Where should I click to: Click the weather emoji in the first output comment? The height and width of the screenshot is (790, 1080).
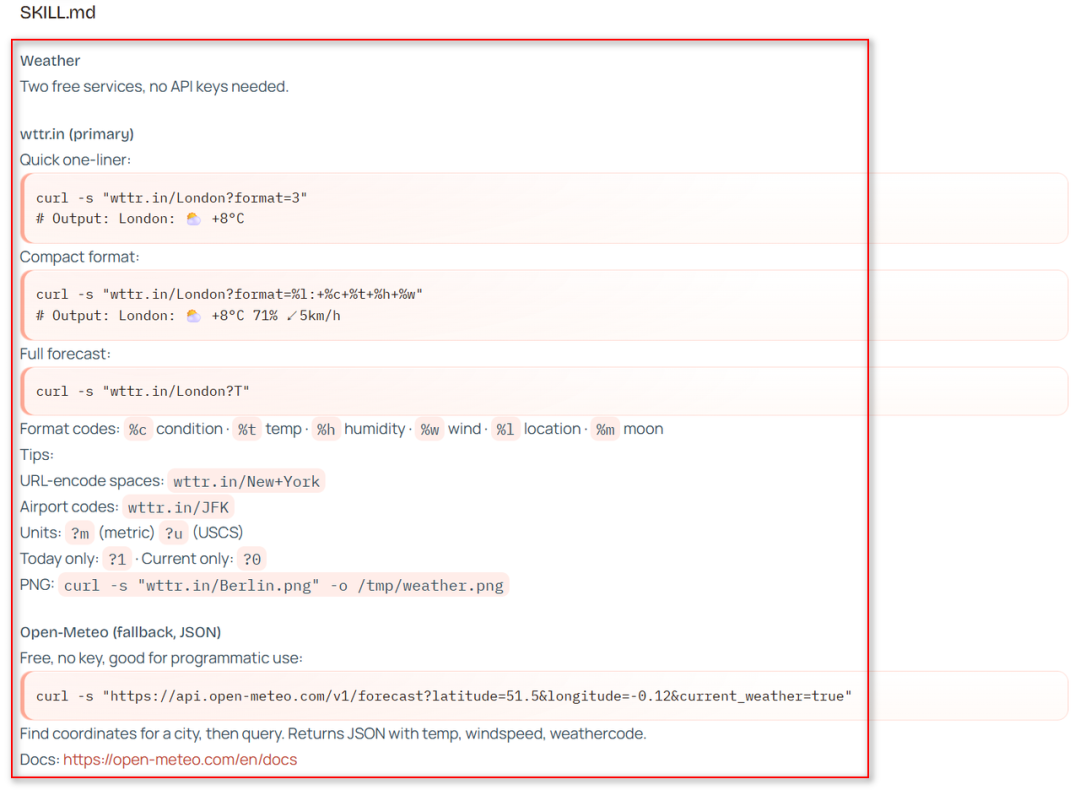pyautogui.click(x=194, y=219)
